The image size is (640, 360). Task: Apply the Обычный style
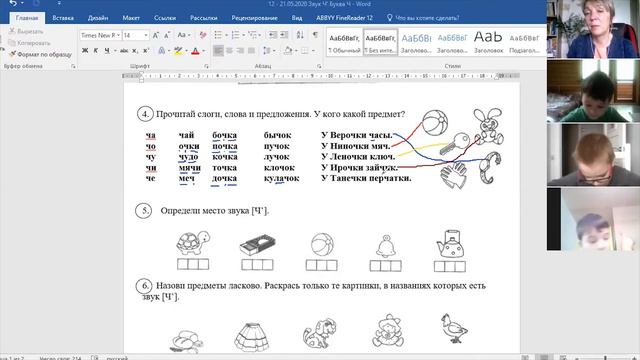[344, 42]
